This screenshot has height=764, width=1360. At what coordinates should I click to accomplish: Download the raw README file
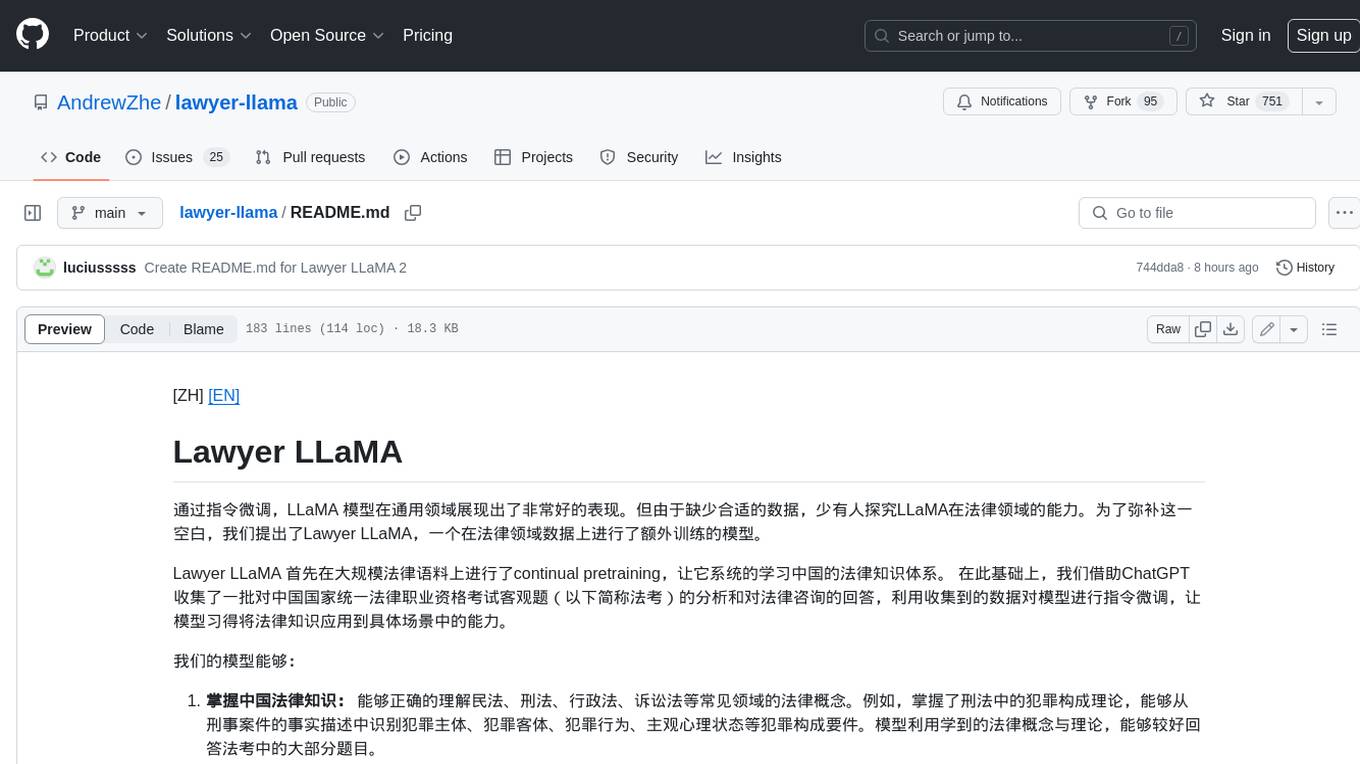(x=1231, y=329)
